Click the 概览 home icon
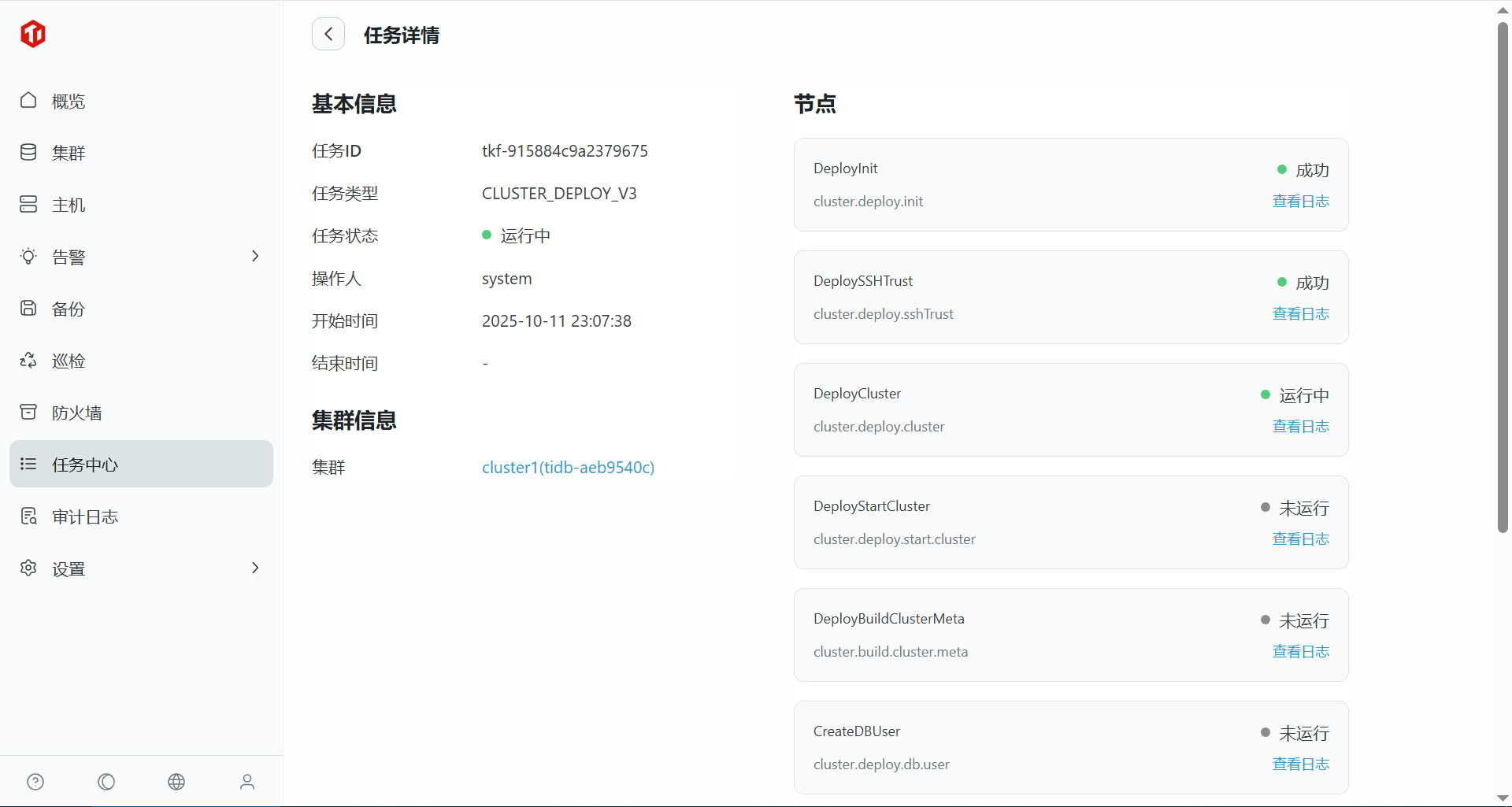The height and width of the screenshot is (807, 1512). 28,101
